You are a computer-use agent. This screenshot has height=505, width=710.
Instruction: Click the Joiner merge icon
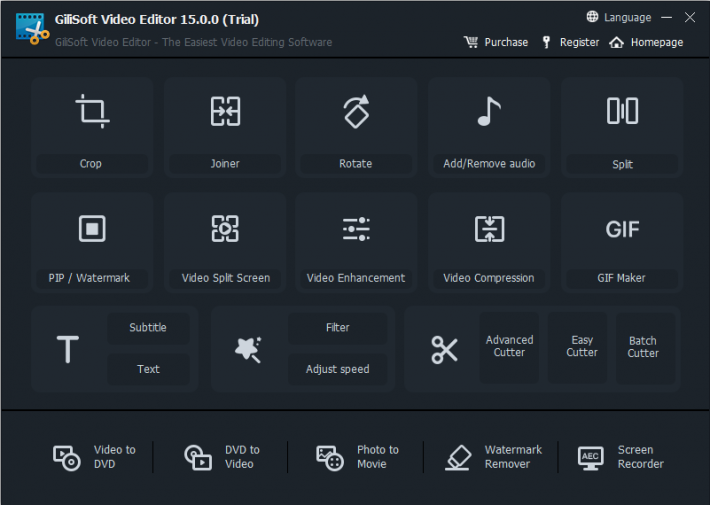click(225, 111)
